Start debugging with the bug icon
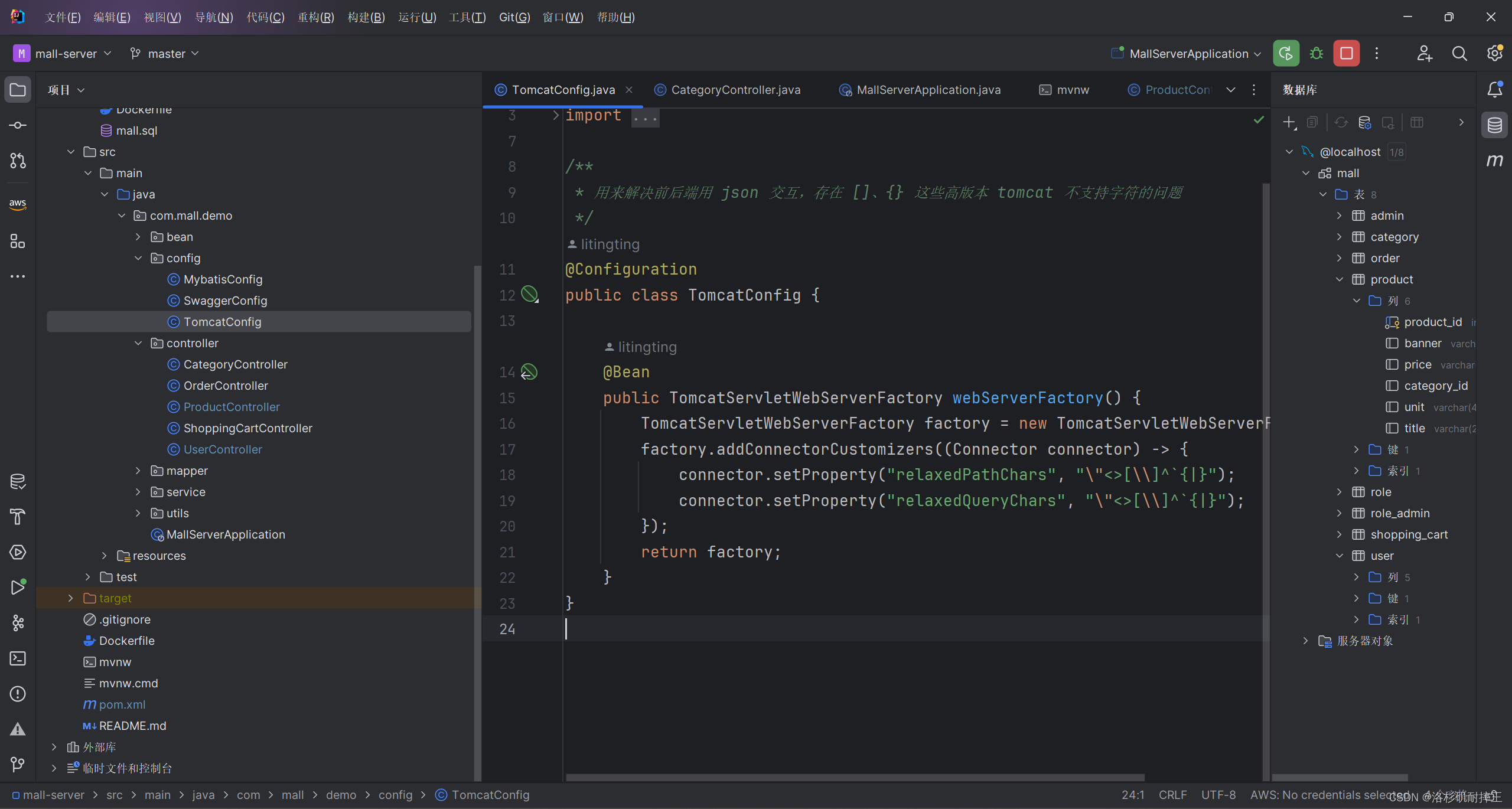 (1317, 53)
